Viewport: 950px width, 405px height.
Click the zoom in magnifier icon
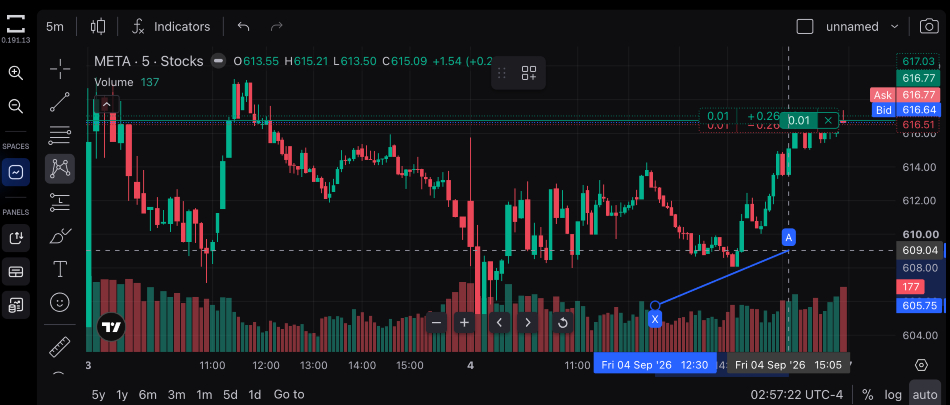click(x=16, y=73)
